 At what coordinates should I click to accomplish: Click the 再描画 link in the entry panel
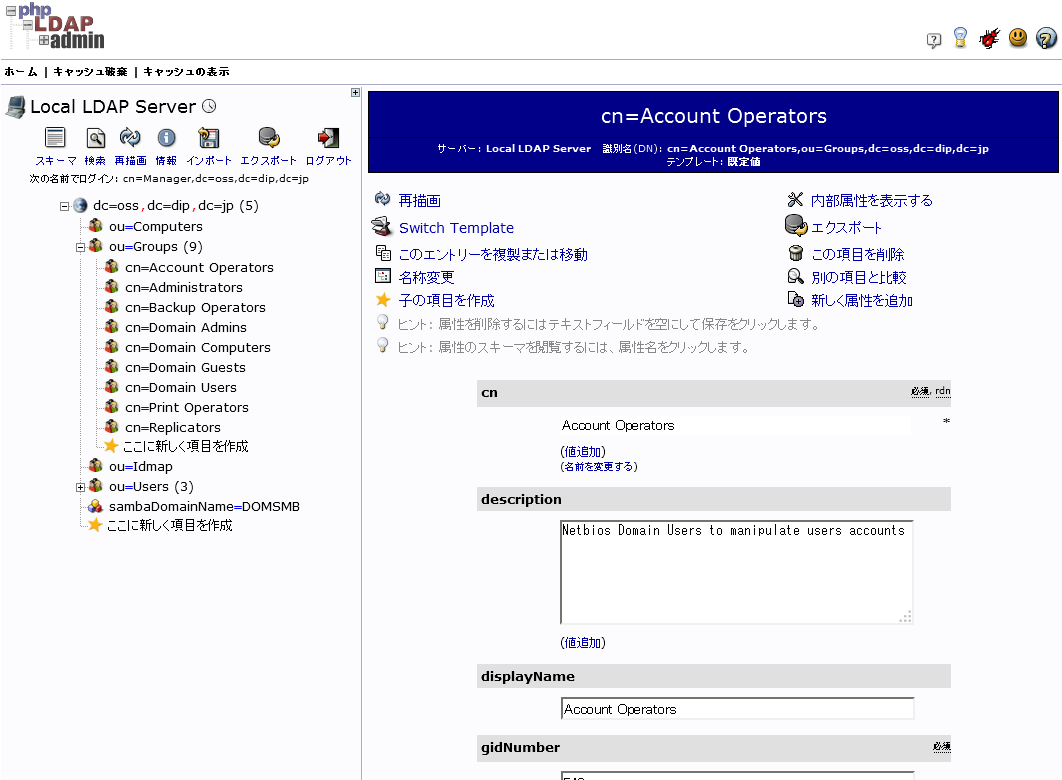[419, 200]
